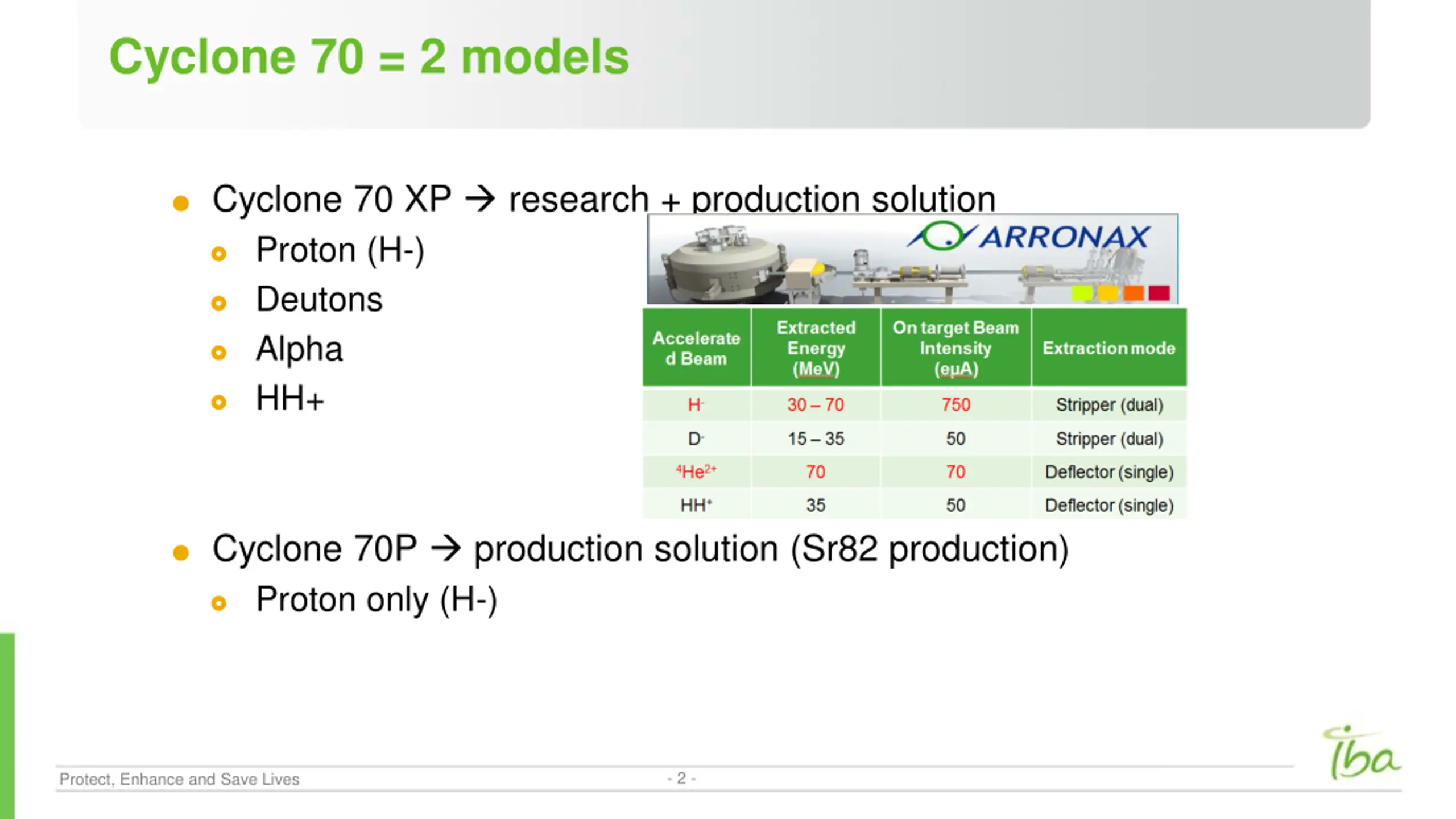The height and width of the screenshot is (819, 1456).
Task: Click the '750' intensity cell
Action: (955, 404)
